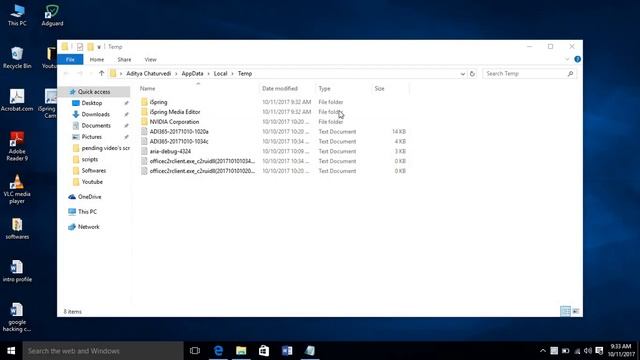Click Search the web and Windows box
This screenshot has height=360, width=640.
103,351
